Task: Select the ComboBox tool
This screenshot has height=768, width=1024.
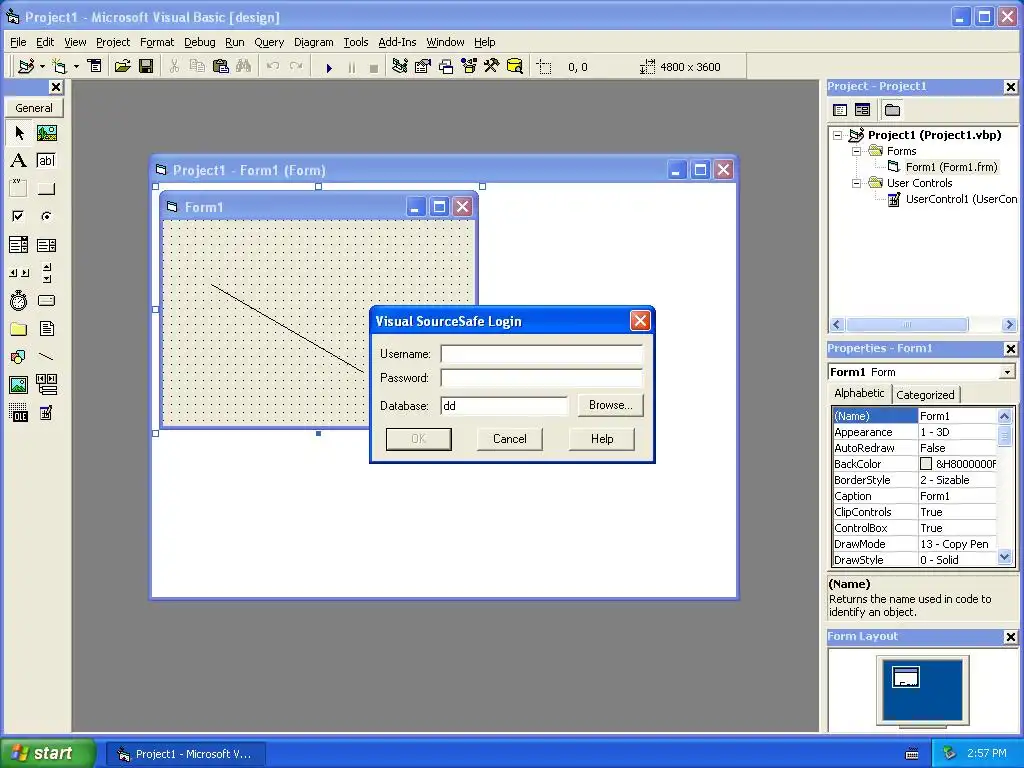Action: point(19,245)
